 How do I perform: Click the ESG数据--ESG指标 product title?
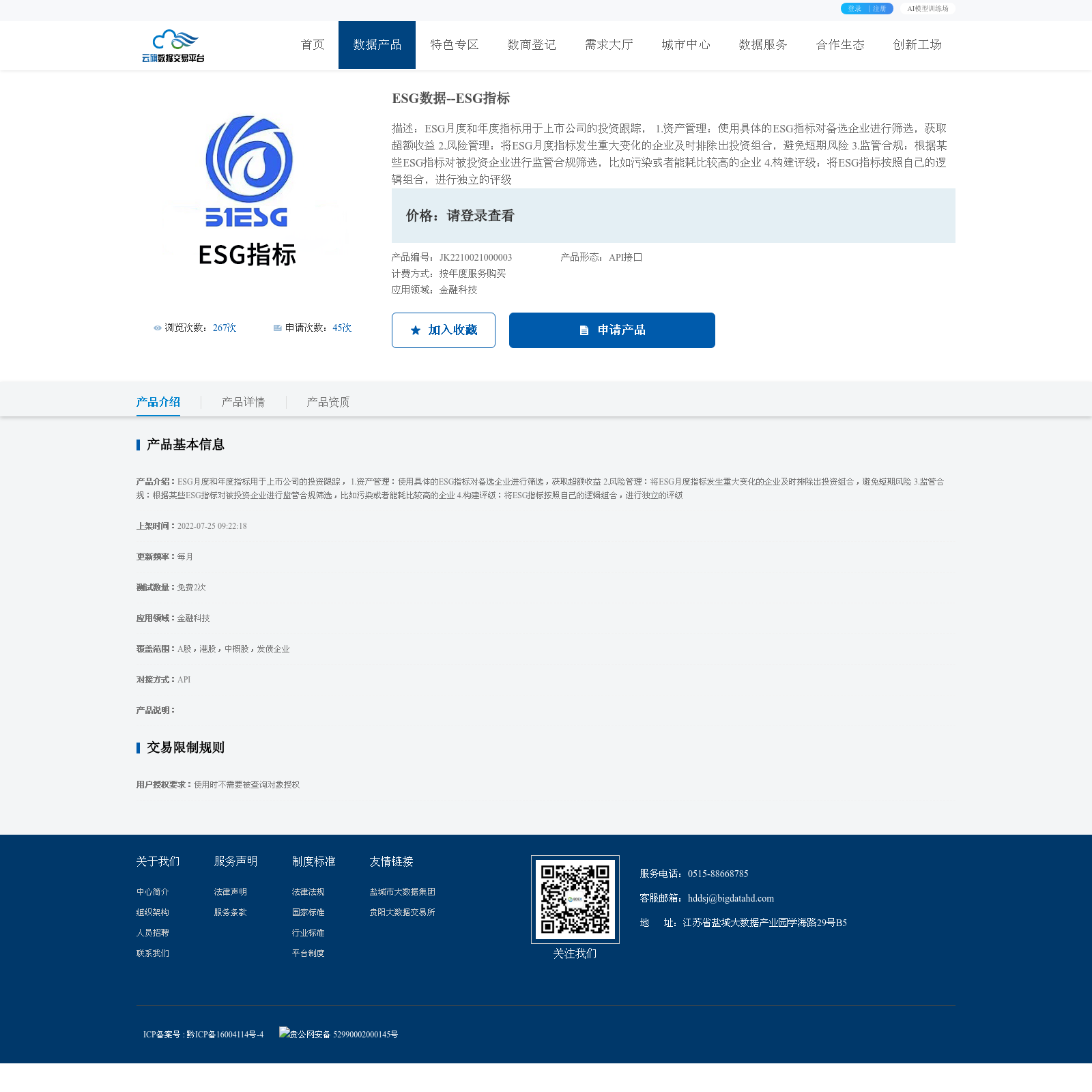451,98
